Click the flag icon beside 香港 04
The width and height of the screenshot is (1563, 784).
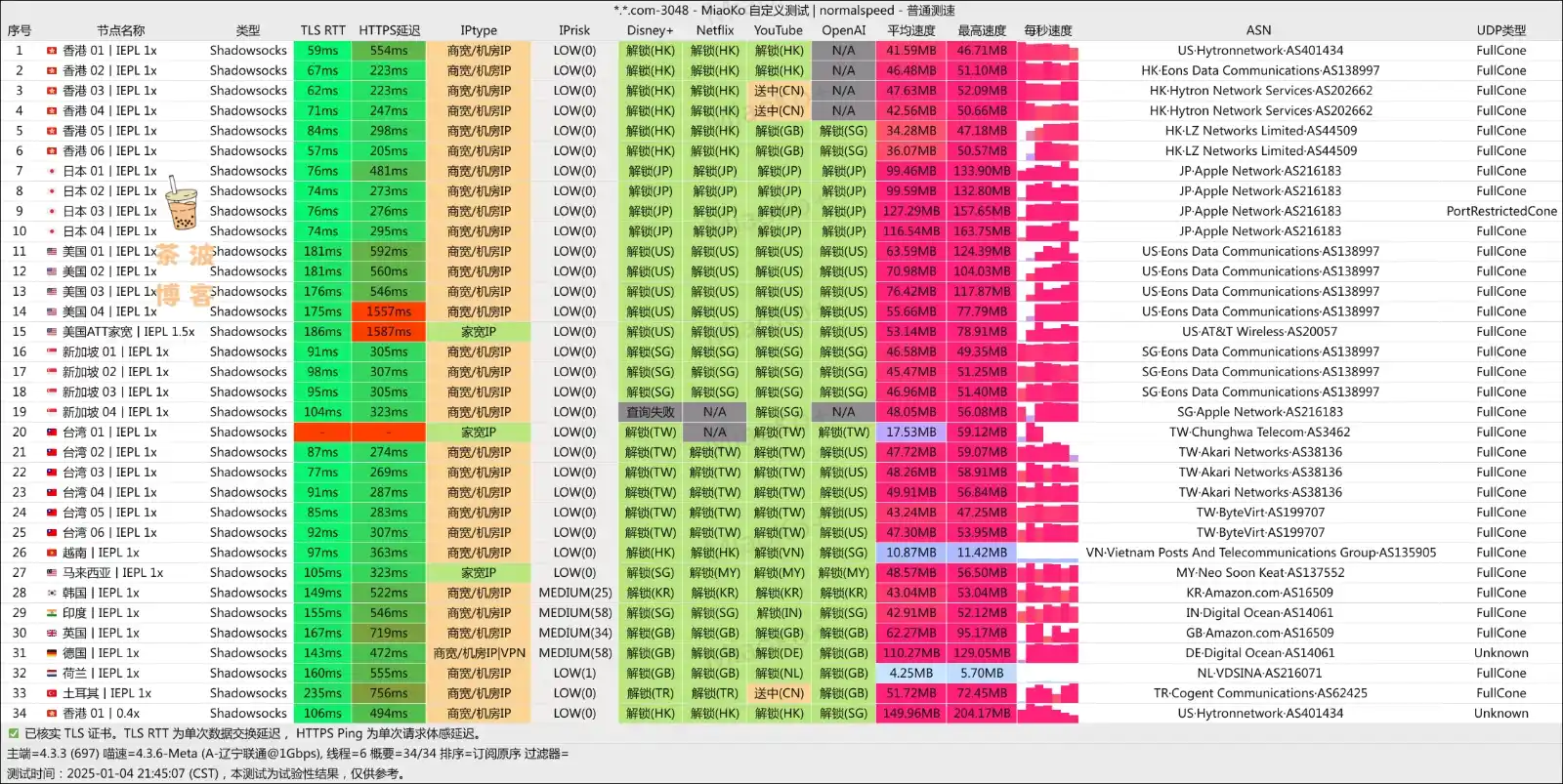point(52,111)
